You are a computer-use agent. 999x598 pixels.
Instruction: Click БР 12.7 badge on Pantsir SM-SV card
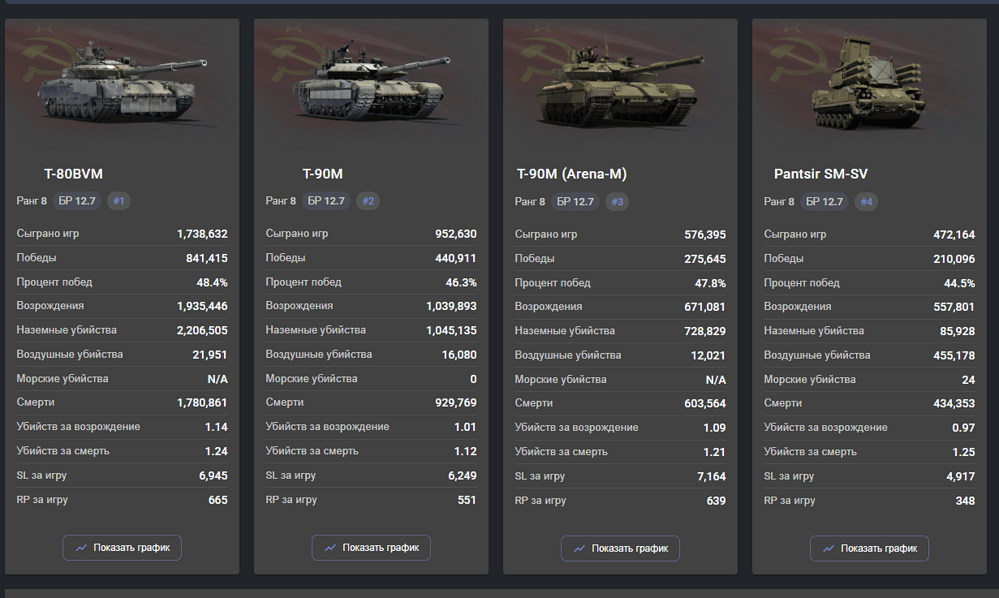[x=824, y=202]
